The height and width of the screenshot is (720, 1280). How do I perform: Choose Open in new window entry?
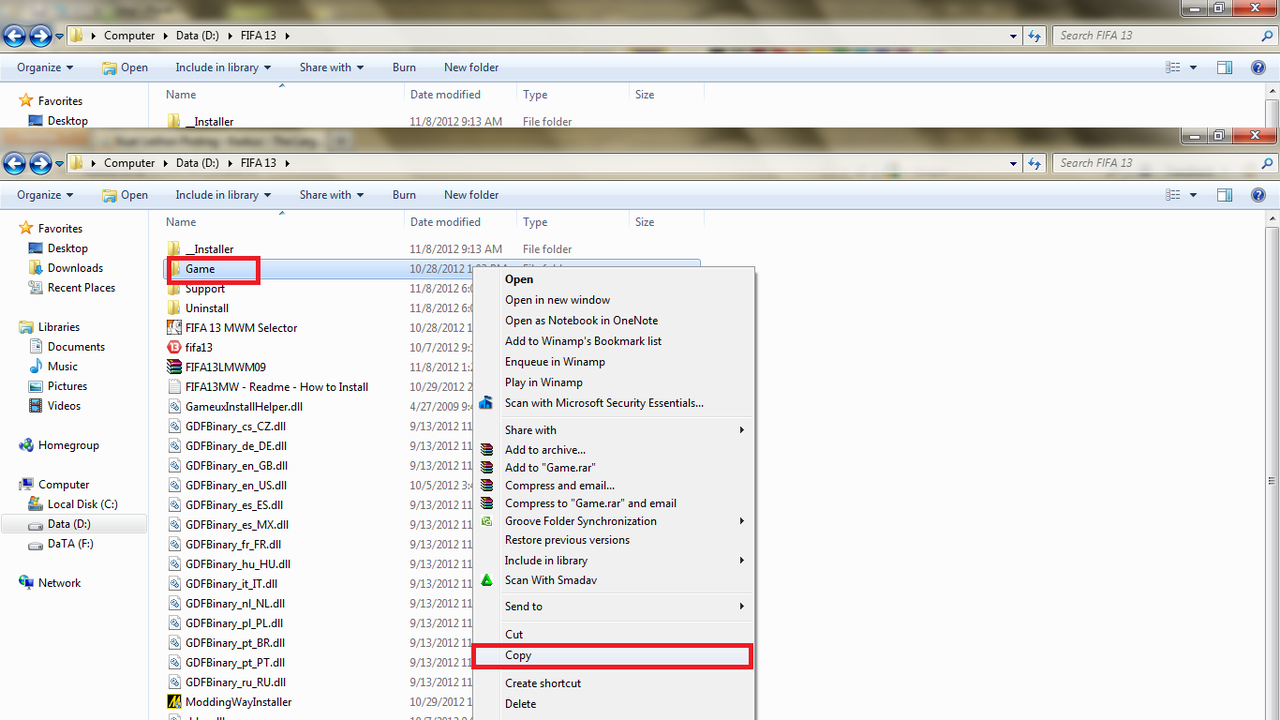[x=612, y=300]
